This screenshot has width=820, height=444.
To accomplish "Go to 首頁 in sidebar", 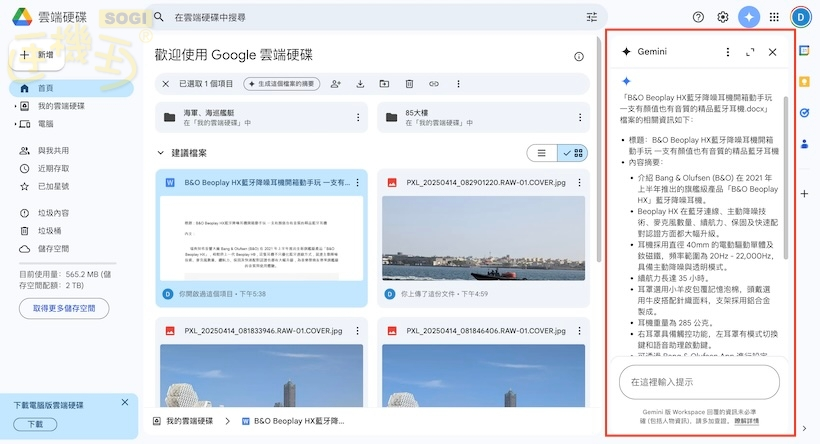I will [x=71, y=88].
